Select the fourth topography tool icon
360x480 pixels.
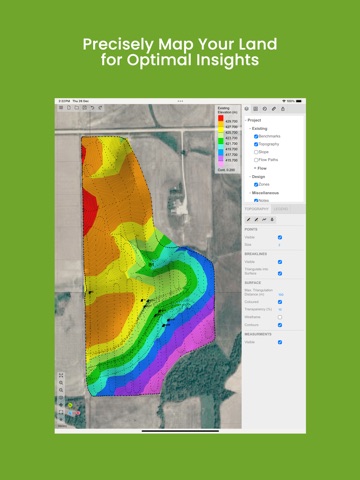pos(272,219)
